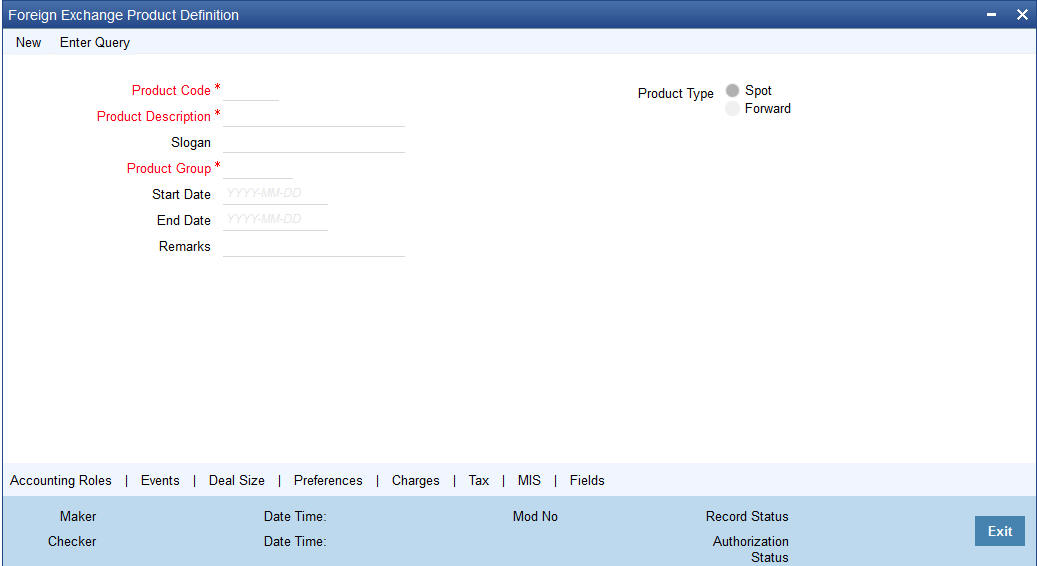Minimize the Foreign Exchange Product Definition window
Image resolution: width=1037 pixels, height=566 pixels.
991,15
